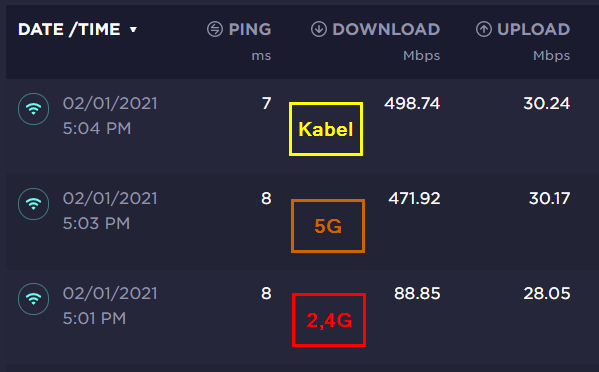Open result with 498.74 Mbps download
599x372 pixels.
click(412, 104)
